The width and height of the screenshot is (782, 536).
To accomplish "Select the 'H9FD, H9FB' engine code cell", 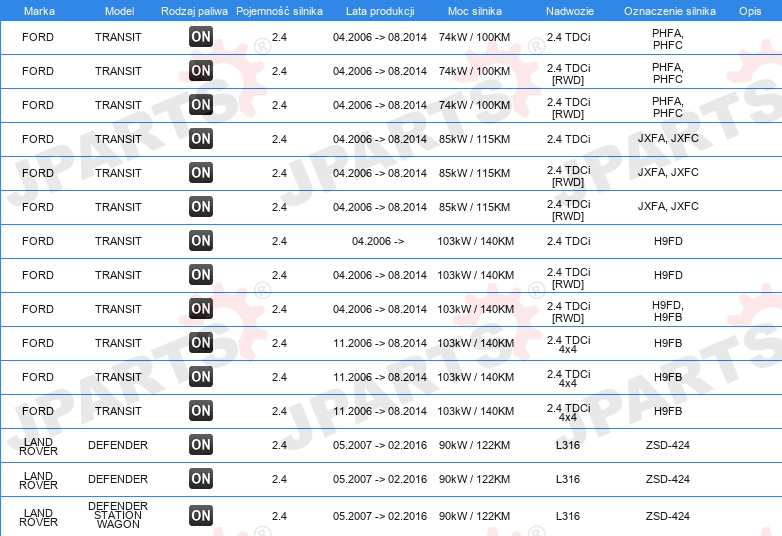I will (x=668, y=311).
